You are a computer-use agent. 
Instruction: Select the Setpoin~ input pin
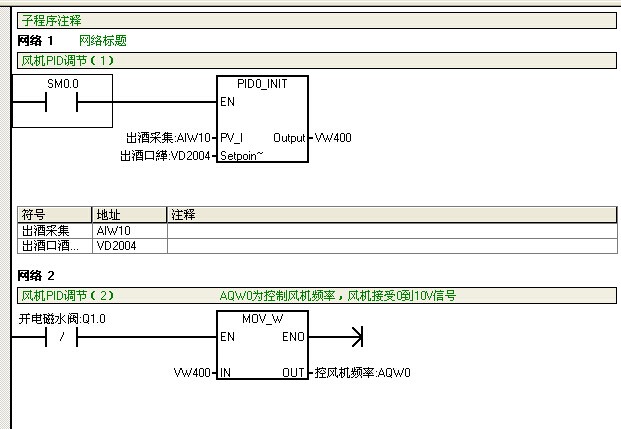242,156
